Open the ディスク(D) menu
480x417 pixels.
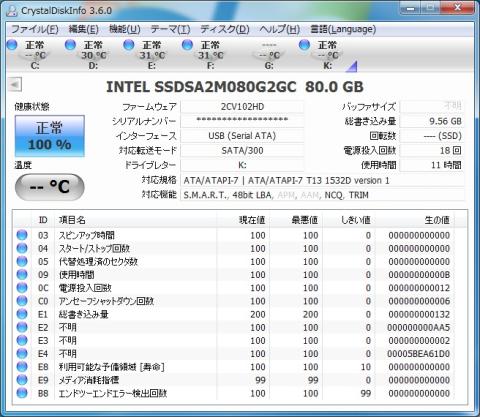point(225,29)
